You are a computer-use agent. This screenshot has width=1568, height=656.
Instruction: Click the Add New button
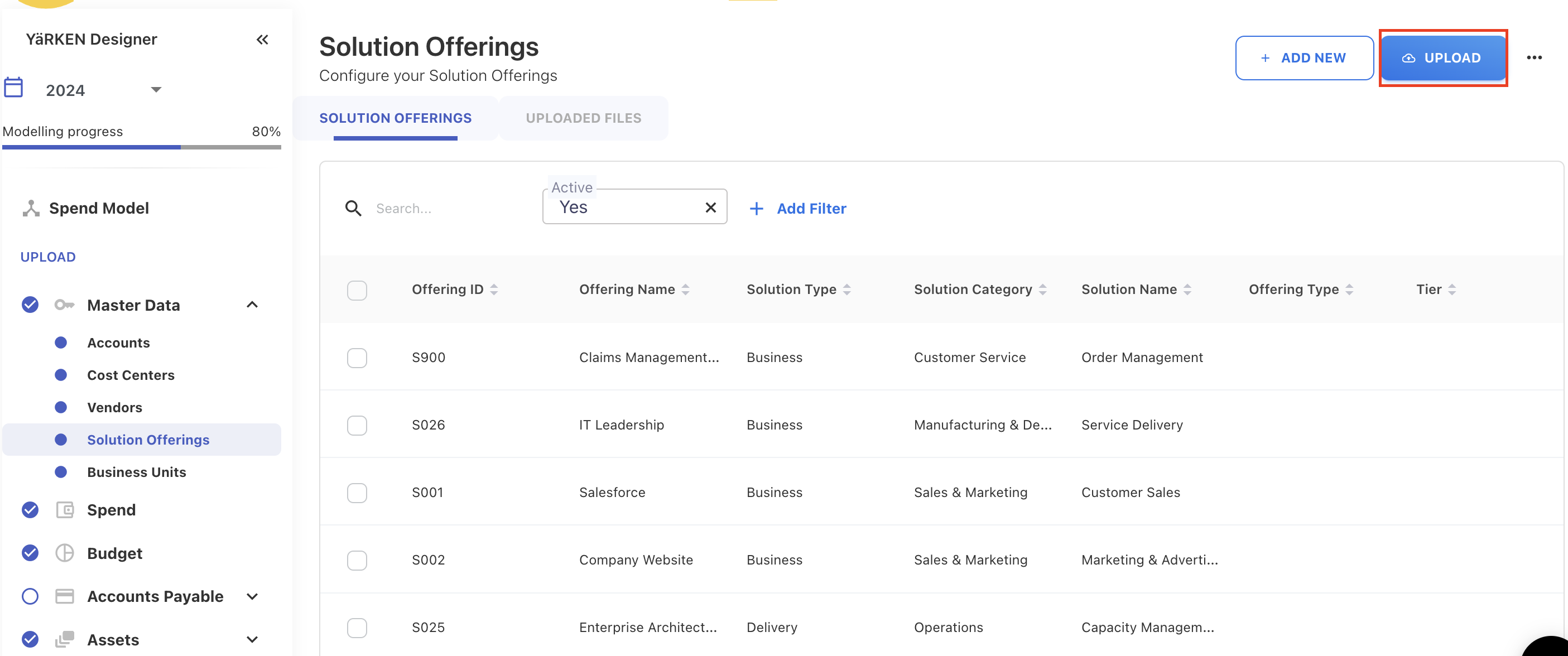click(1304, 58)
